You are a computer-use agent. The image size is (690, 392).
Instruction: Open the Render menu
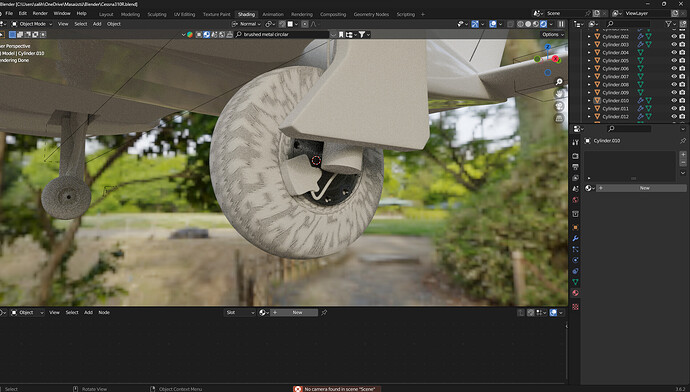click(40, 14)
